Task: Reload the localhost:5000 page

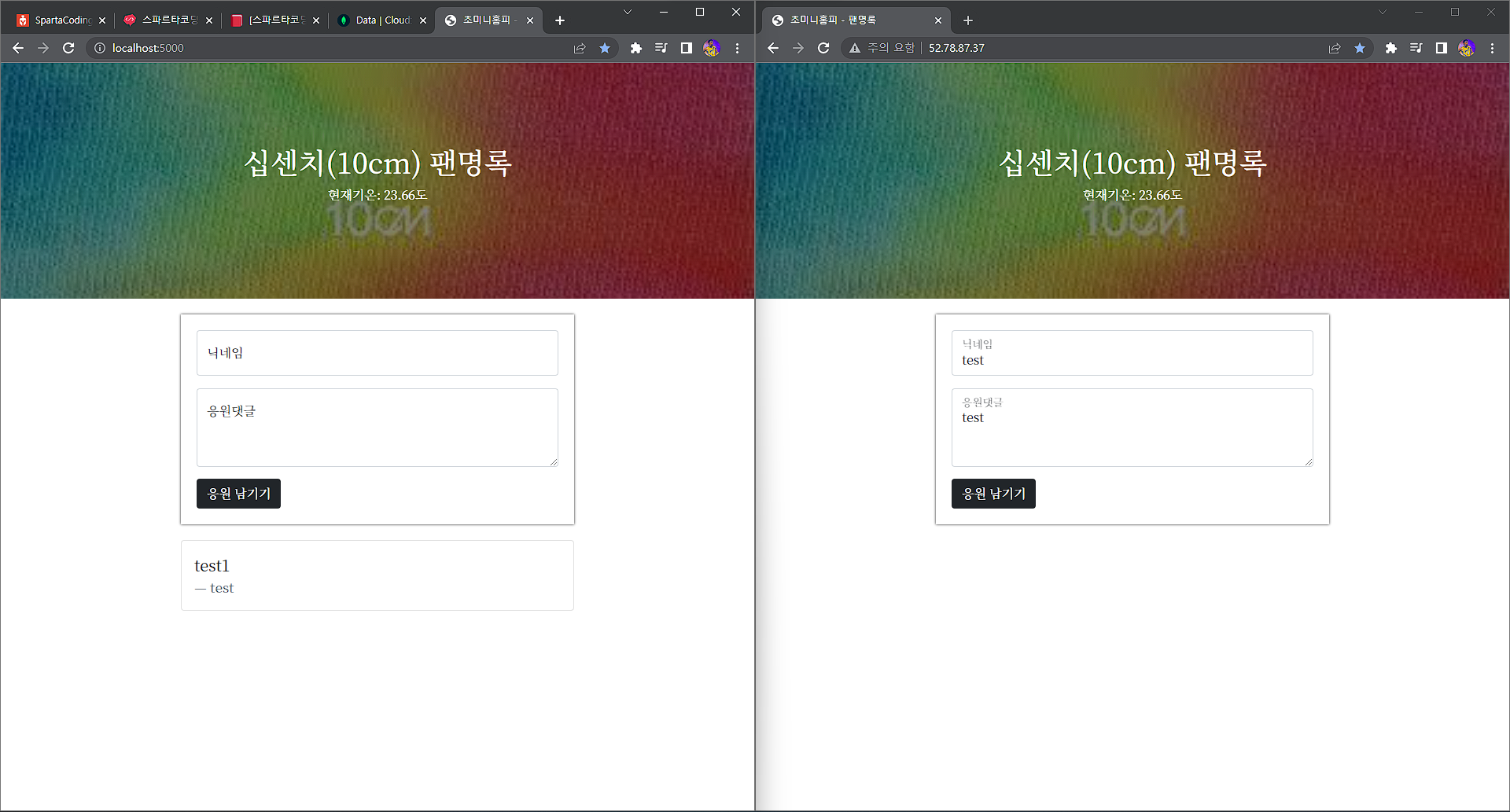Action: (x=68, y=48)
